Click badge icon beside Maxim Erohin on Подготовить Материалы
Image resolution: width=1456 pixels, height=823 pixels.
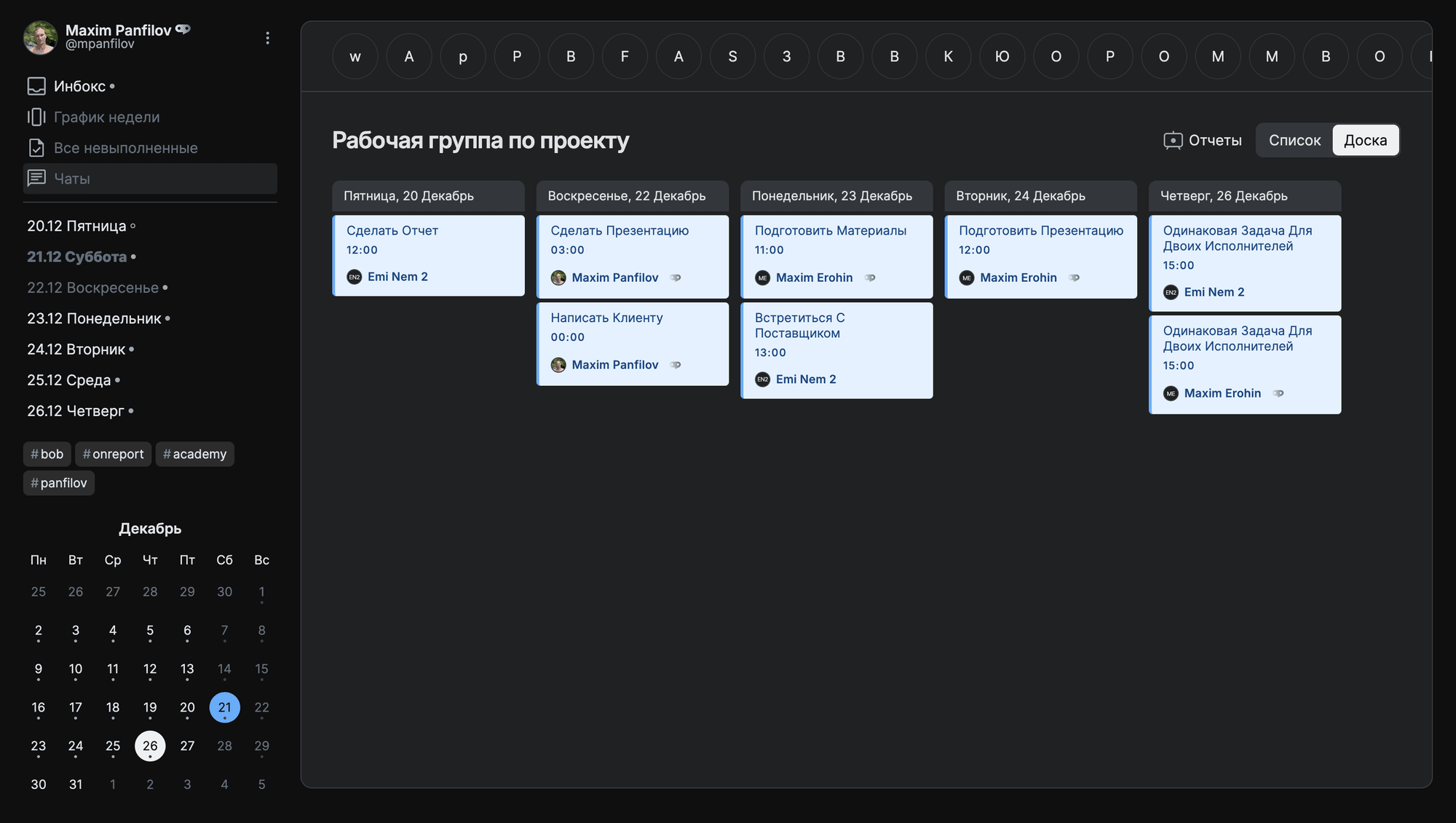tap(870, 277)
